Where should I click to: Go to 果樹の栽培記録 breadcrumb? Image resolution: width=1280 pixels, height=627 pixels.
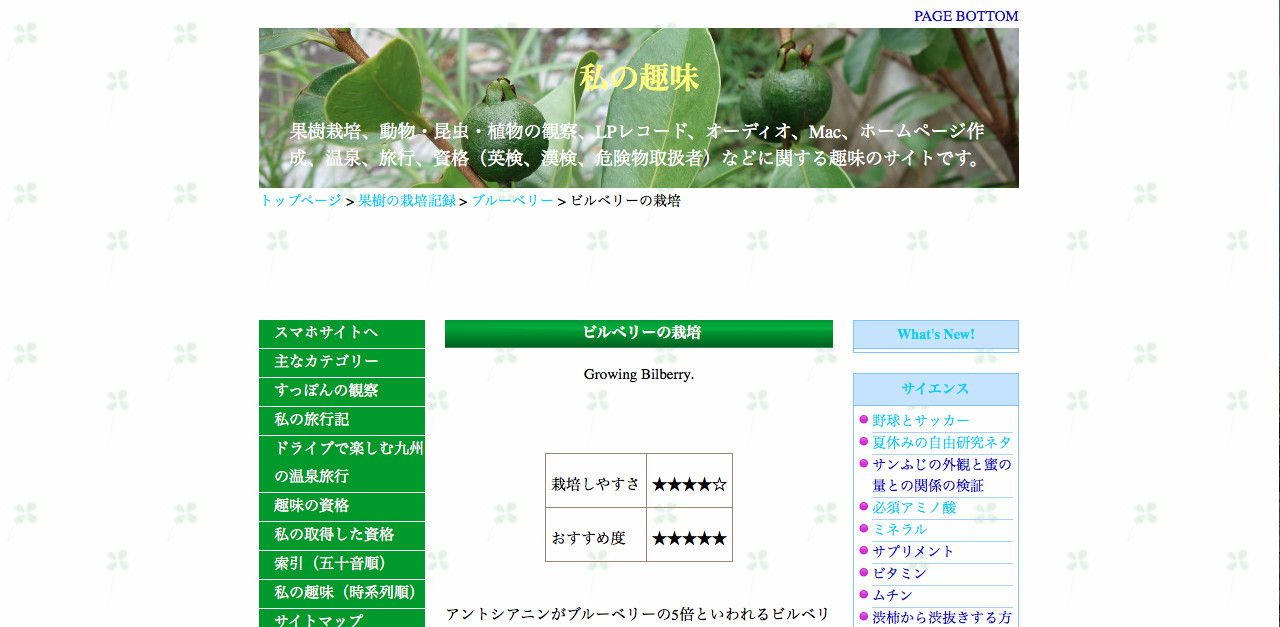406,200
